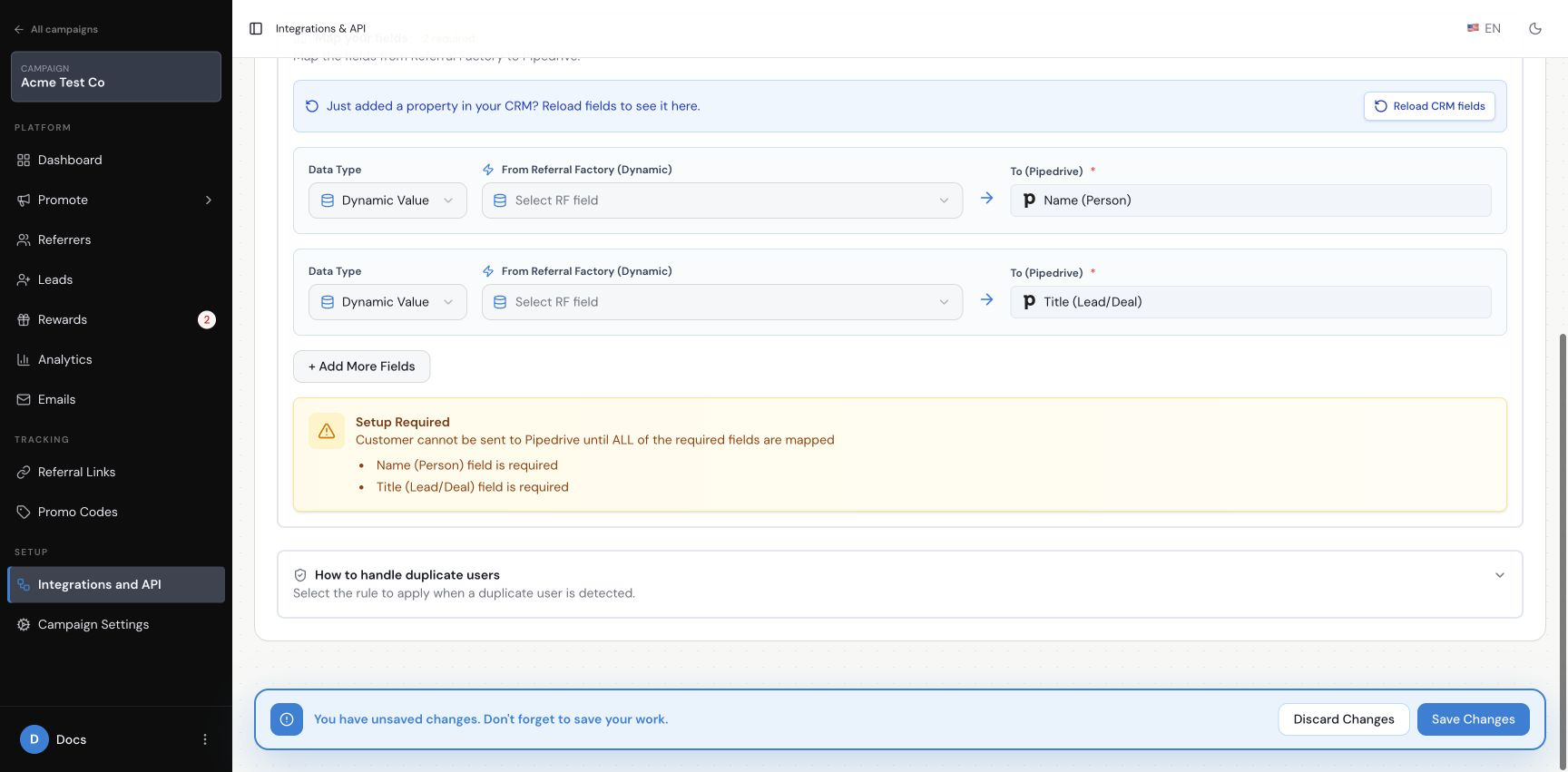Image resolution: width=1568 pixels, height=772 pixels.
Task: Click the Docs user avatar
Action: [x=34, y=739]
